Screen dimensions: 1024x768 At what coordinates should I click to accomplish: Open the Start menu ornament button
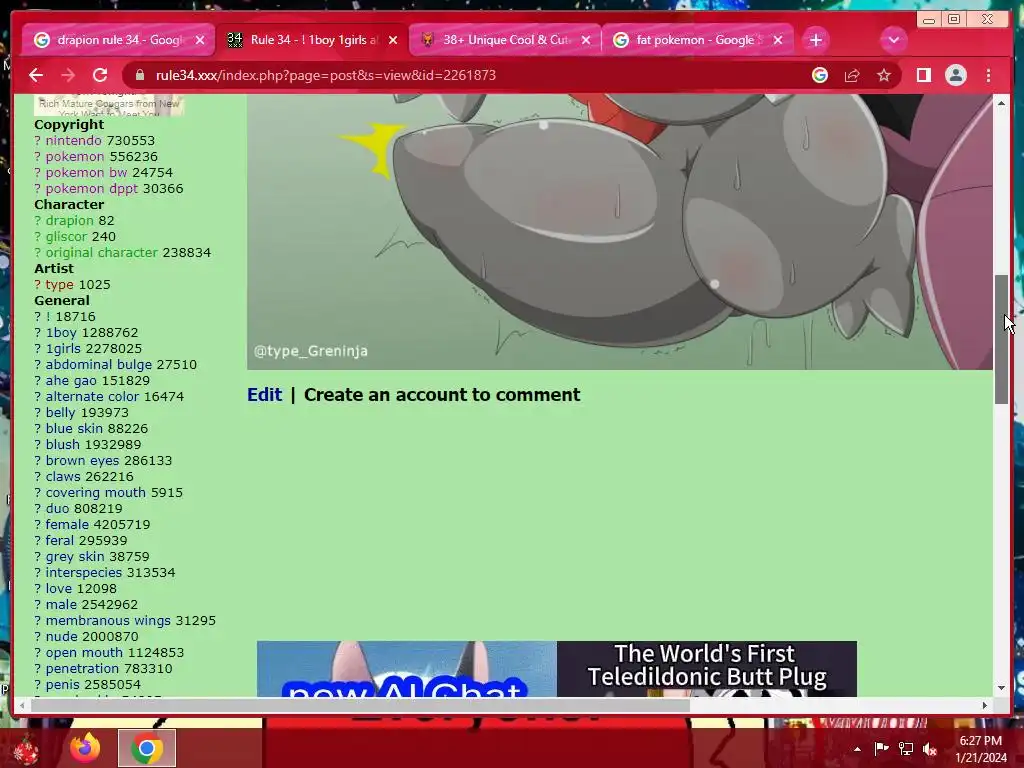[26, 750]
